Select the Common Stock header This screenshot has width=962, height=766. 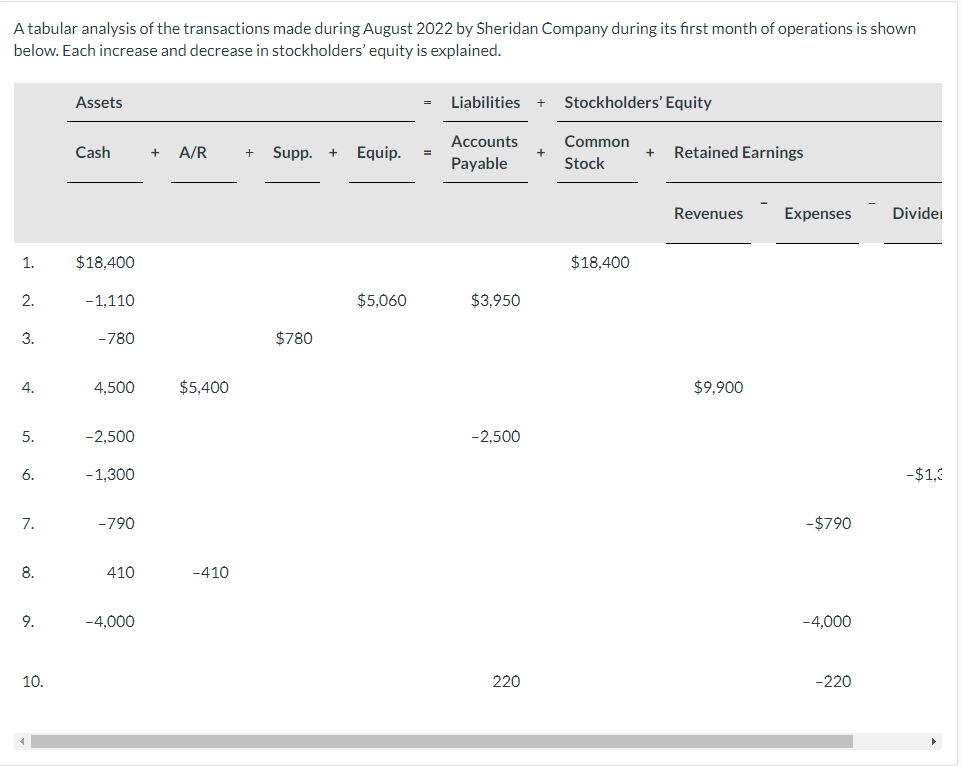(x=596, y=151)
